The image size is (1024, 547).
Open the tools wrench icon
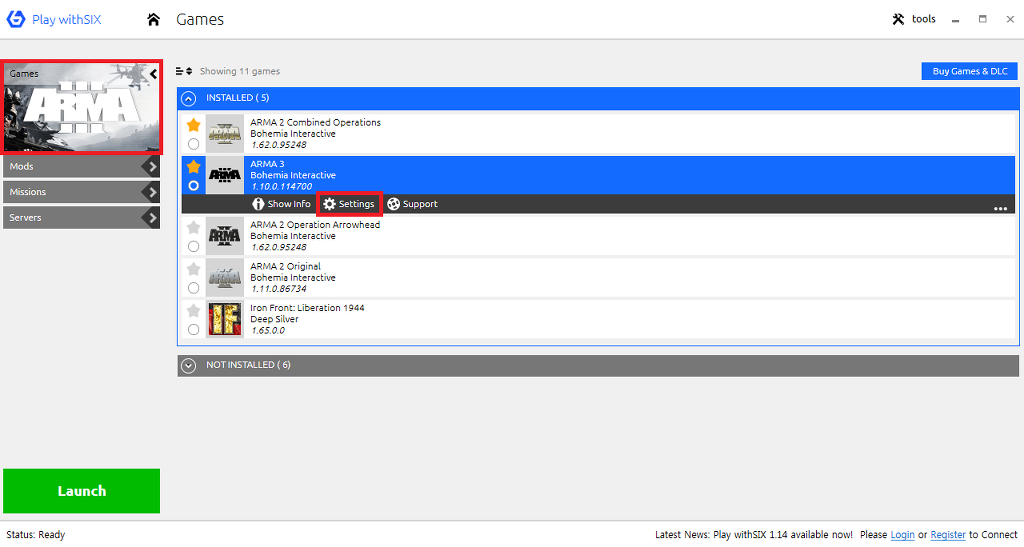pyautogui.click(x=899, y=19)
